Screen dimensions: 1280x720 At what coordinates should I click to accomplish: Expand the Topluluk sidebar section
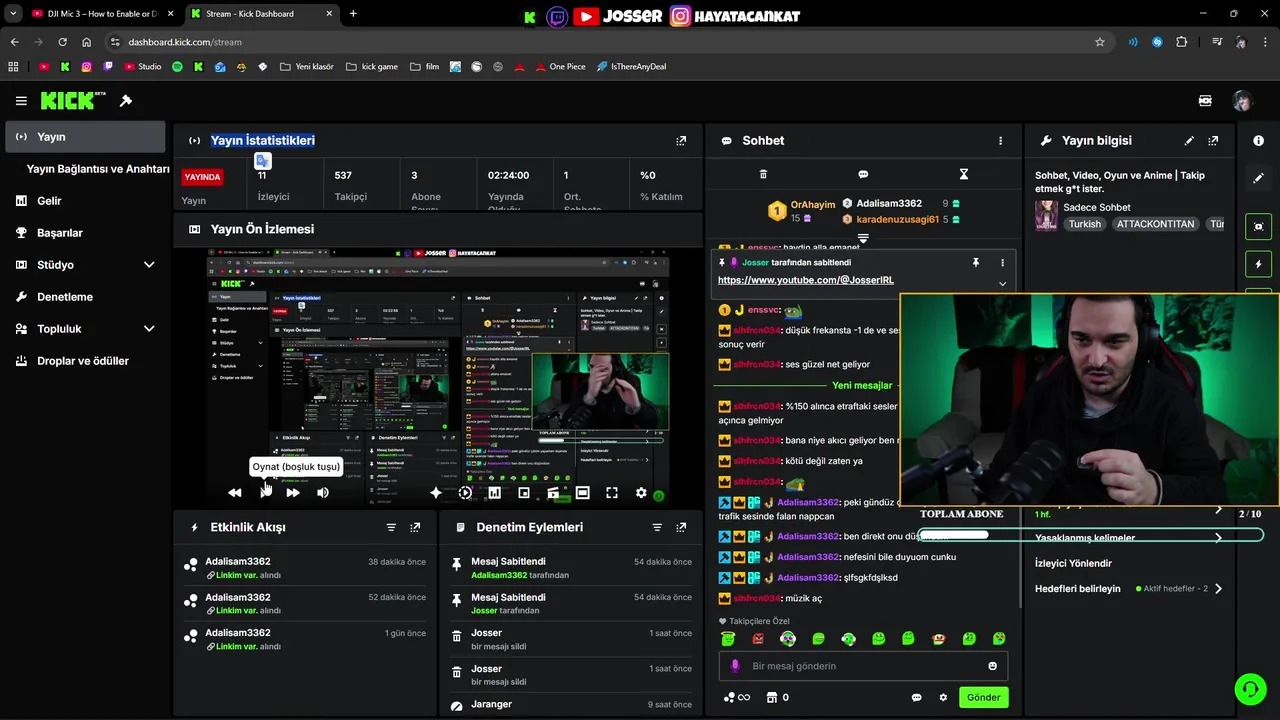(x=149, y=329)
